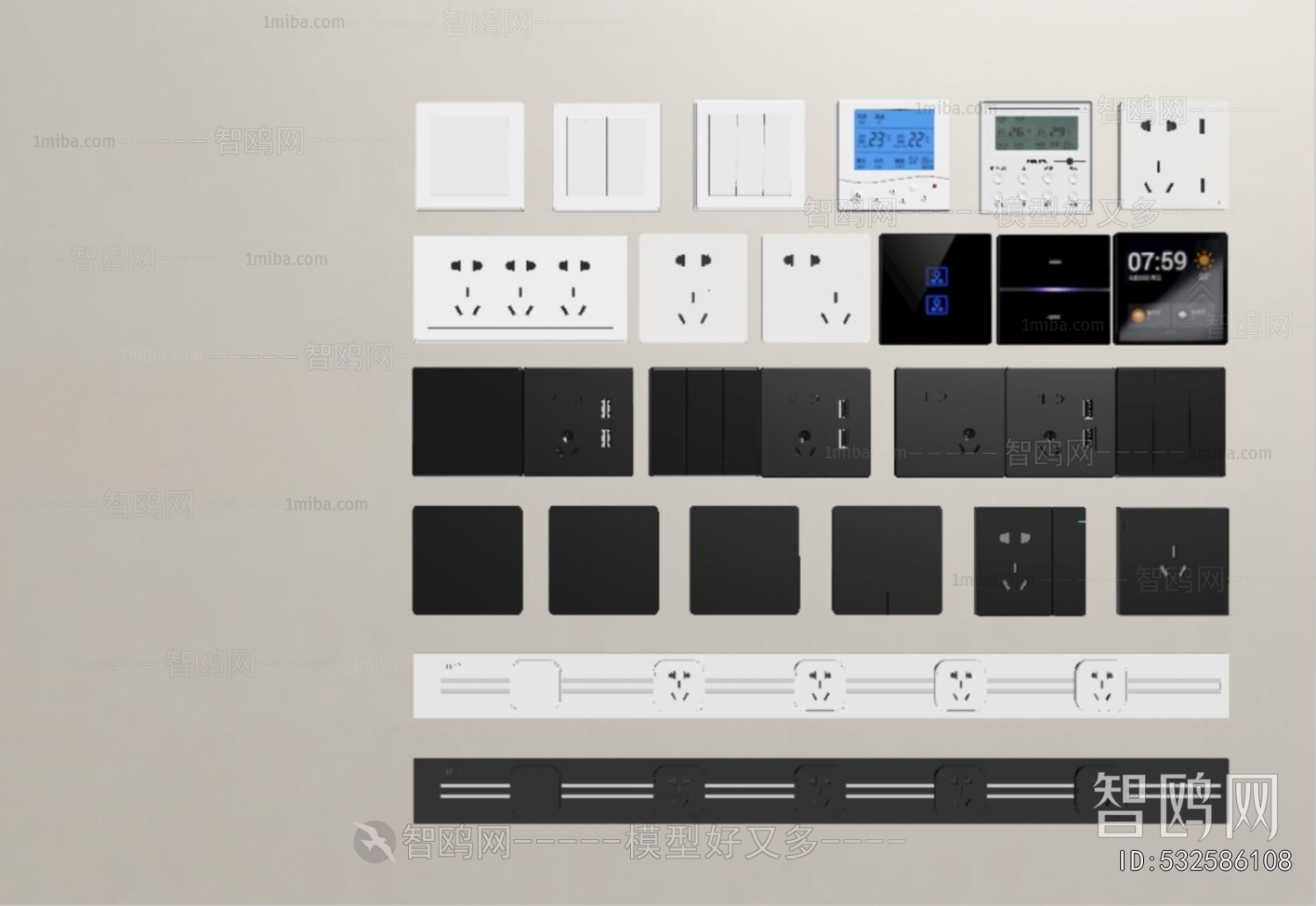The width and height of the screenshot is (1316, 906).
Task: Tap the white circle icon on smart screen
Action: 1182,316
